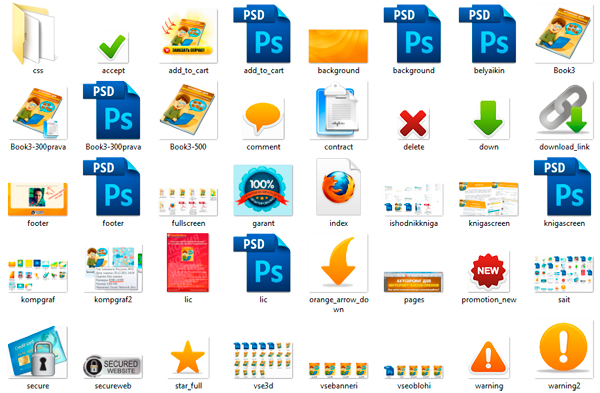Select the secure credit card padlock image
600x393 pixels.
38,352
